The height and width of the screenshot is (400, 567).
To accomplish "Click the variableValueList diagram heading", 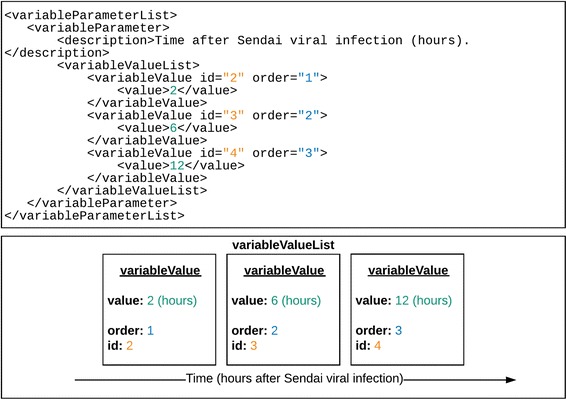I will 284,245.
